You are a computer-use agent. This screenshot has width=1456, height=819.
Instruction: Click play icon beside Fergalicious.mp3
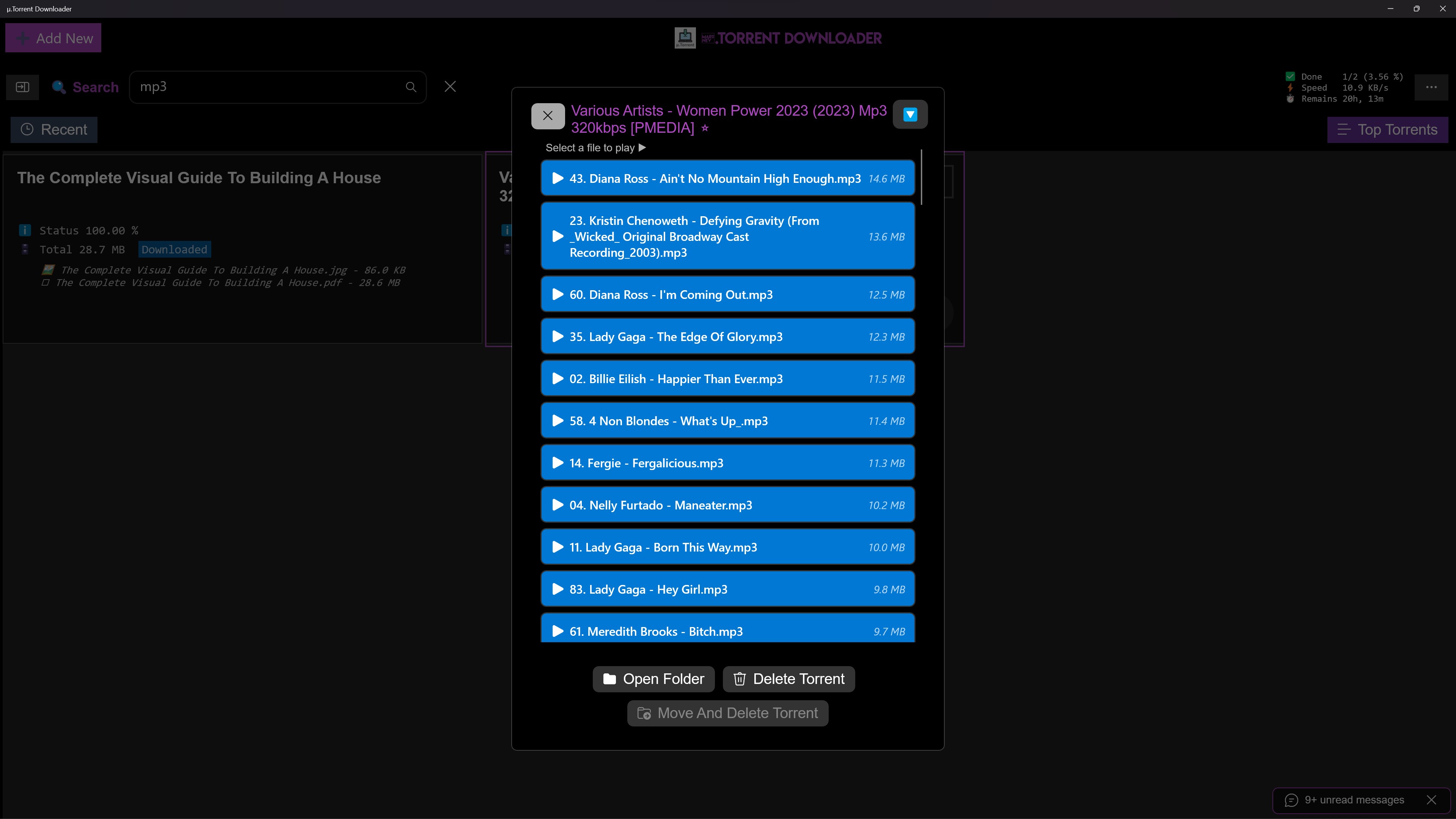[x=557, y=463]
